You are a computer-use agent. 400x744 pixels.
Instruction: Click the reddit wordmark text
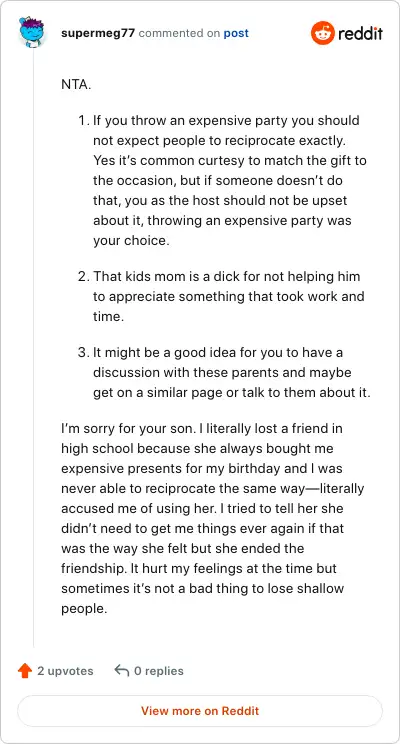click(x=361, y=34)
